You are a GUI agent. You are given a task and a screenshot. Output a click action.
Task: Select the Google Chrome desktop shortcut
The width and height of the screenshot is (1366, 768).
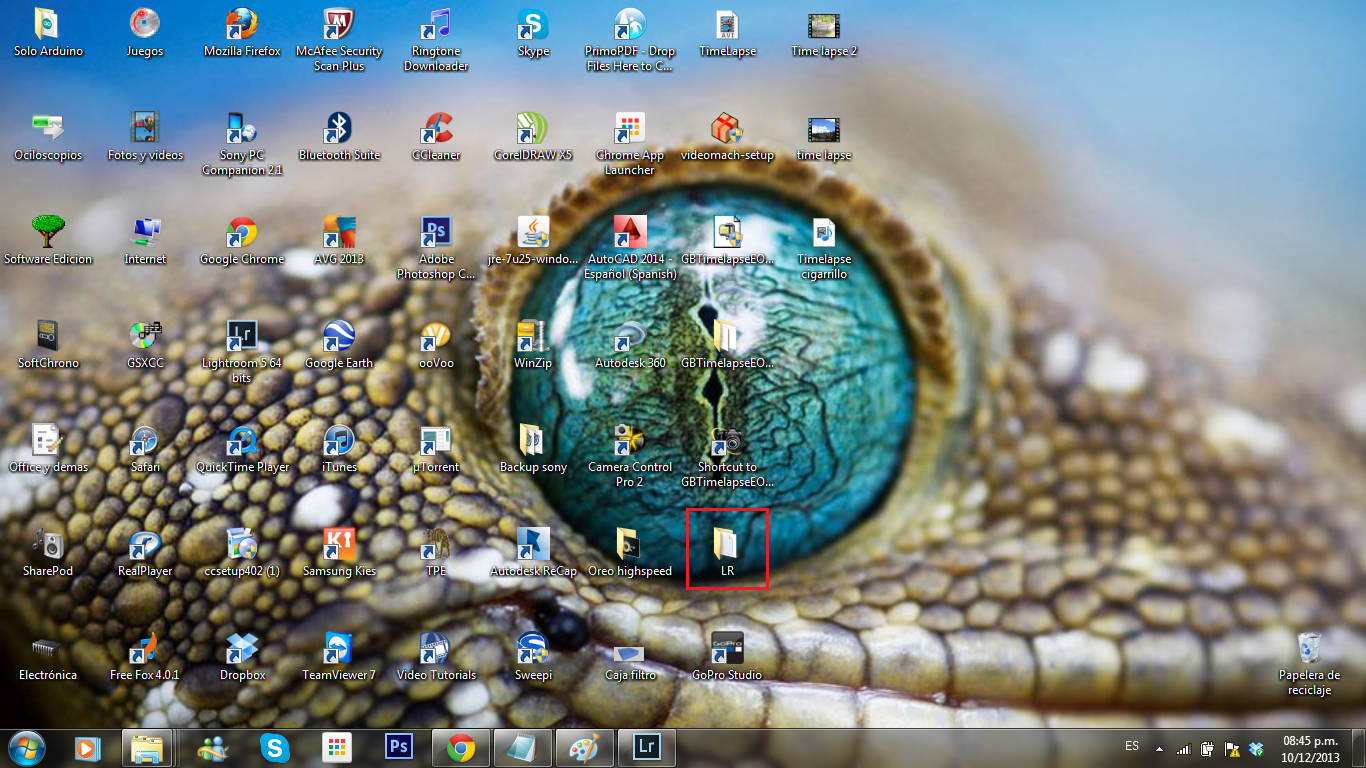(242, 241)
